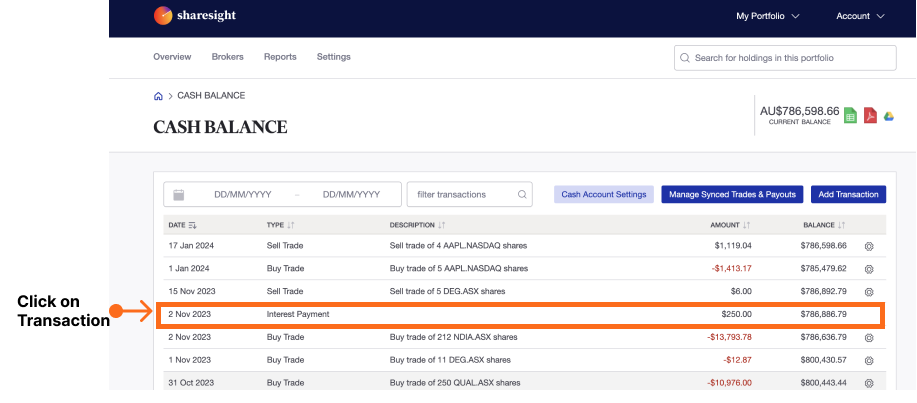This screenshot has height=403, width=917.
Task: Sort by the DESCRIPTION column header
Action: pyautogui.click(x=418, y=225)
